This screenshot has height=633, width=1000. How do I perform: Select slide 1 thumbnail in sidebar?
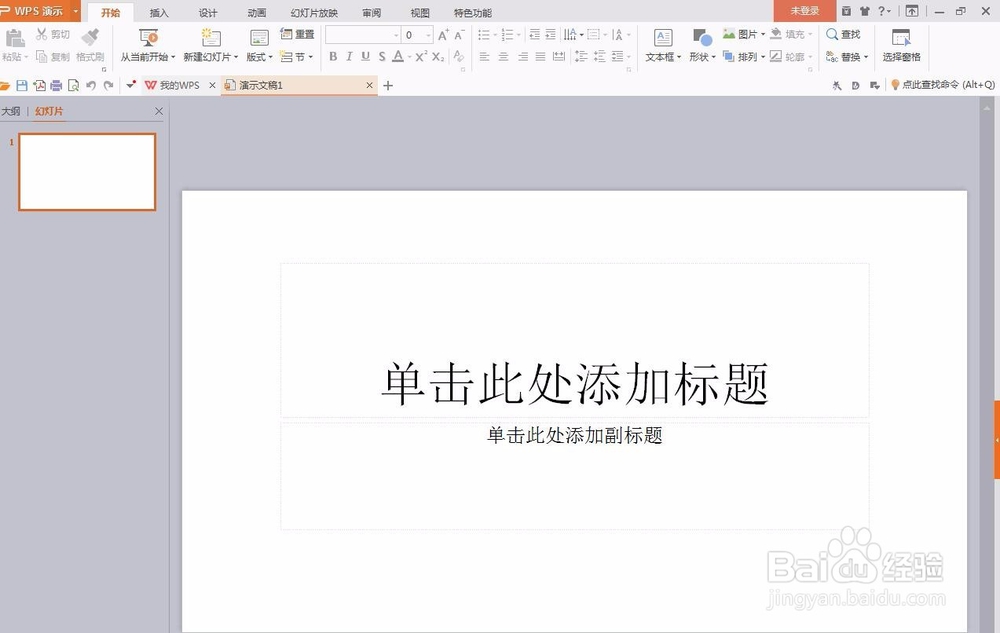pos(85,171)
